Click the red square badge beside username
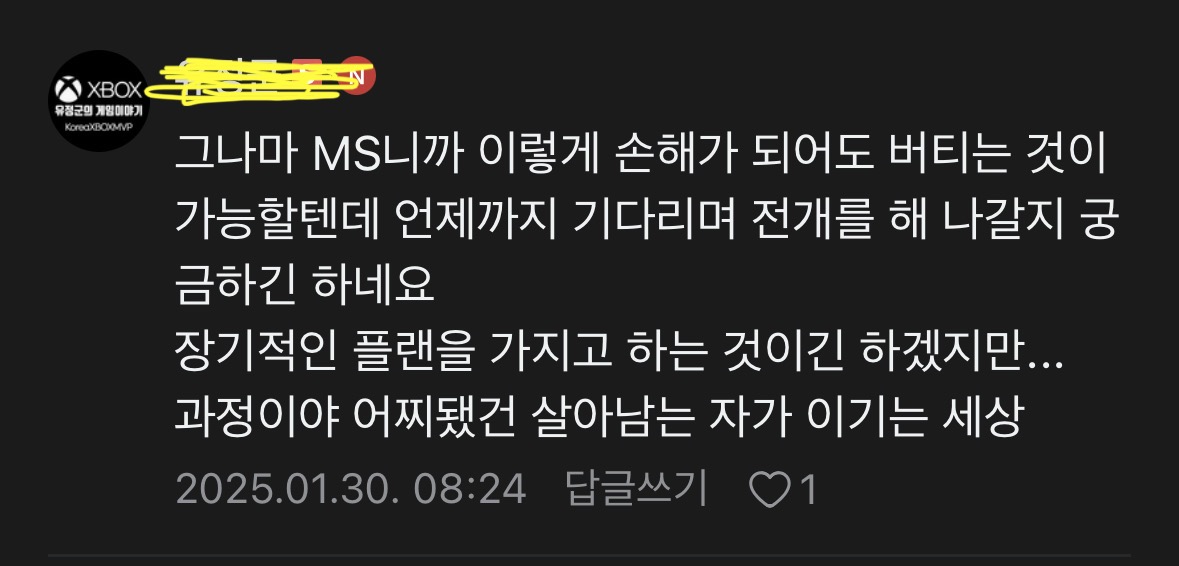Viewport: 1179px width, 566px height. 307,74
